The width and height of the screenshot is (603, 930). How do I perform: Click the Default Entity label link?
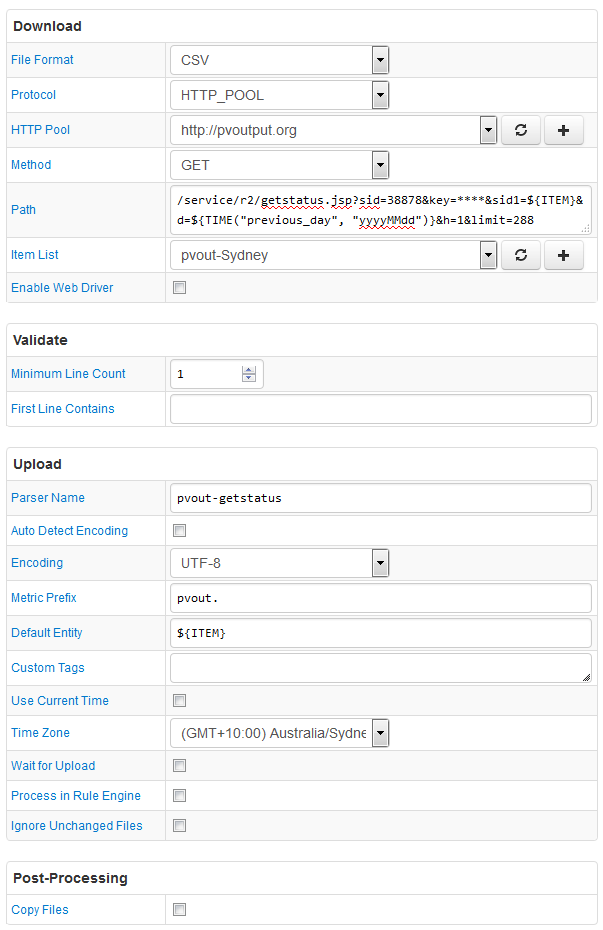pyautogui.click(x=46, y=633)
